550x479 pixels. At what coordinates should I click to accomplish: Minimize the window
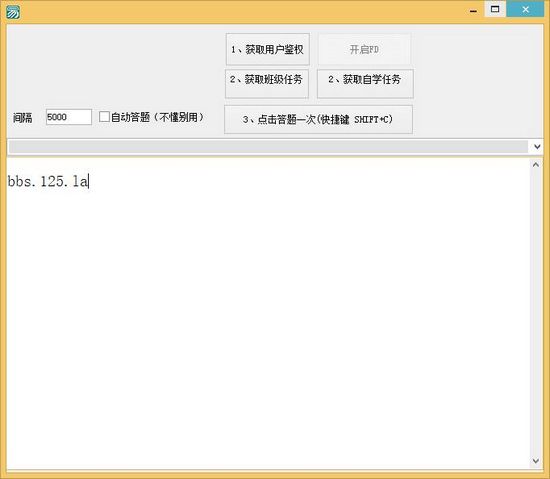point(473,10)
